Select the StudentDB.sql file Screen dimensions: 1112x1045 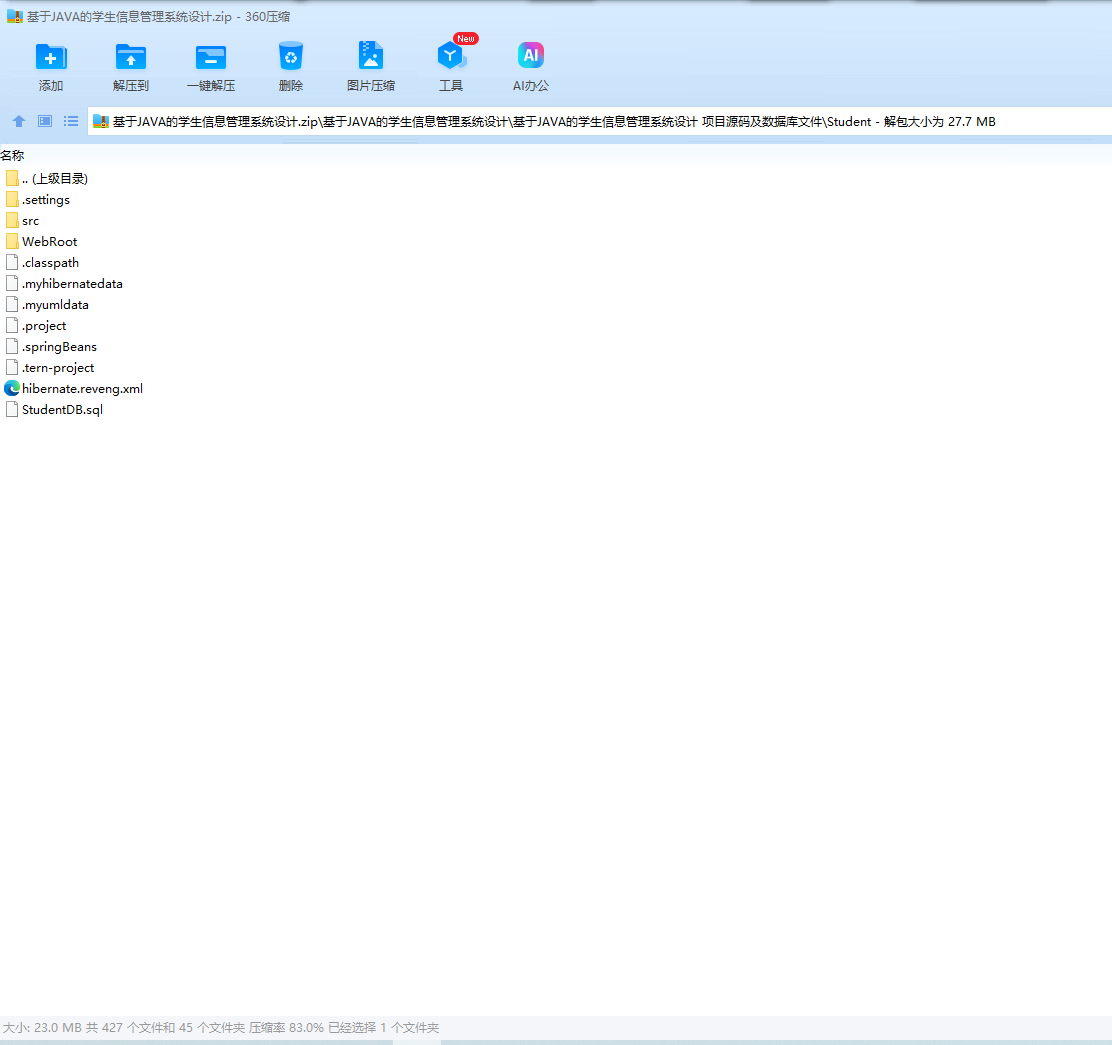tap(62, 410)
